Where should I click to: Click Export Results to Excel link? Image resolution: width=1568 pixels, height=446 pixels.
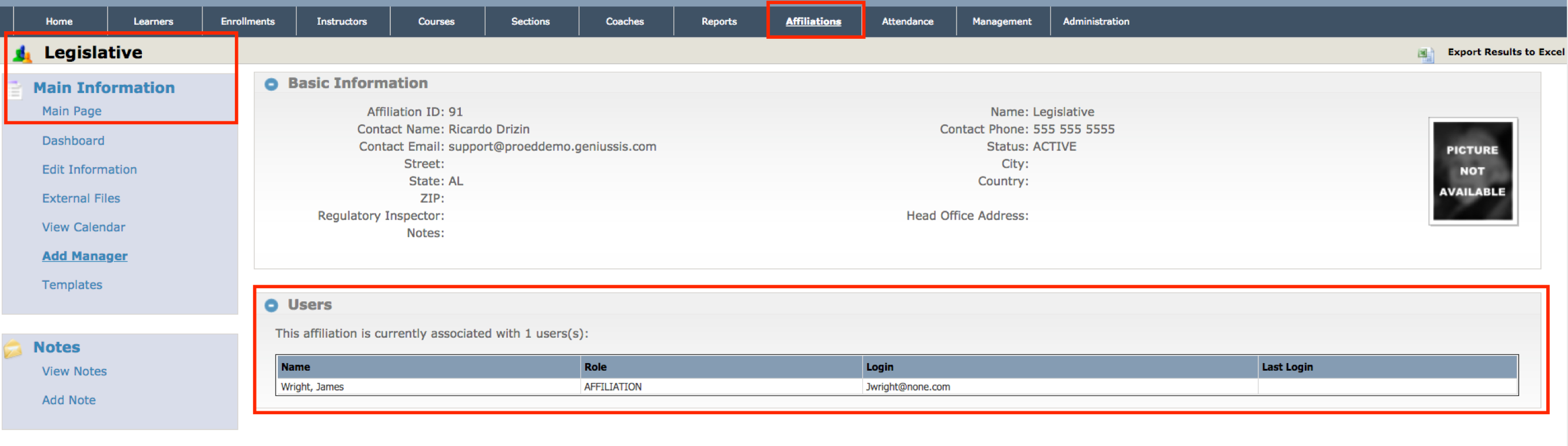coord(1505,52)
